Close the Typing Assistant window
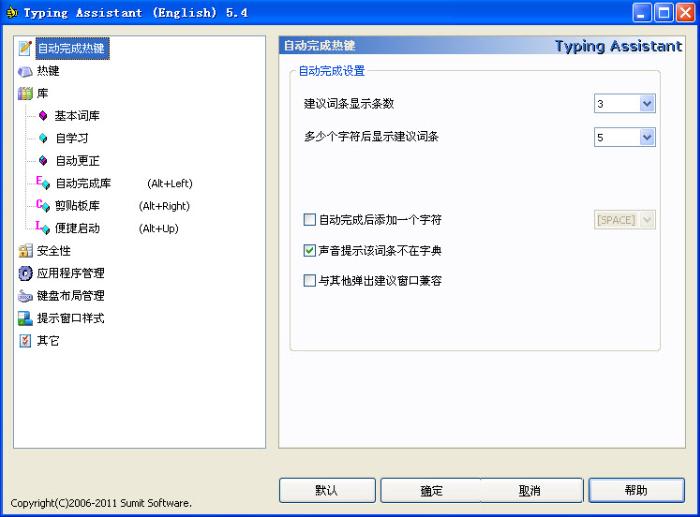 (685, 13)
